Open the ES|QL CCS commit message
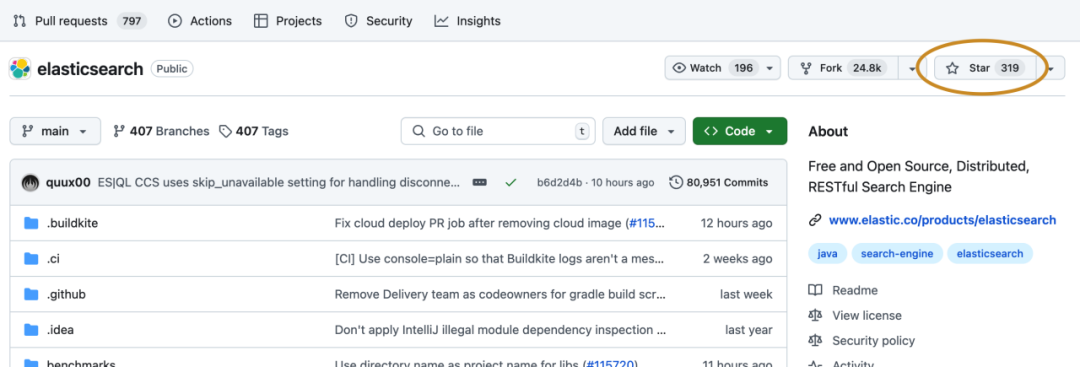Viewport: 1080px width, 367px height. [x=278, y=182]
